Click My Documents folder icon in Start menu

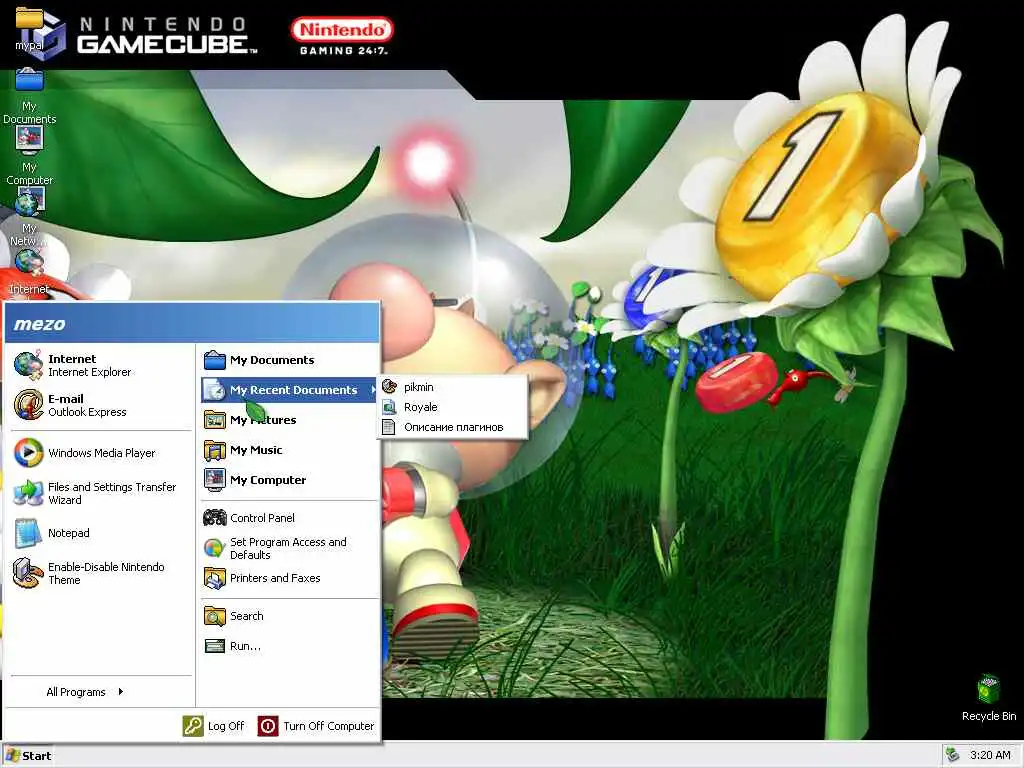tap(214, 360)
